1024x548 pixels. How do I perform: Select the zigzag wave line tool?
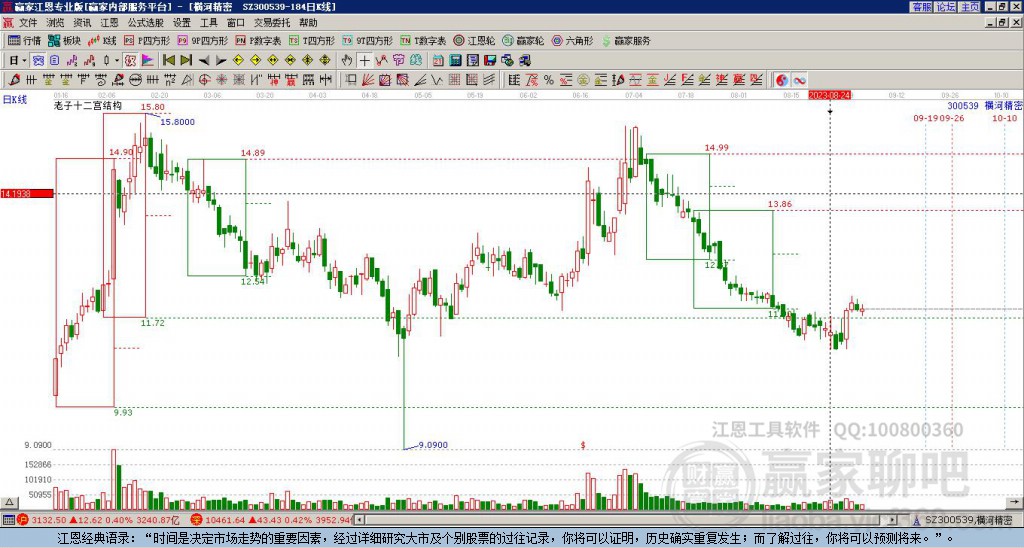436,80
